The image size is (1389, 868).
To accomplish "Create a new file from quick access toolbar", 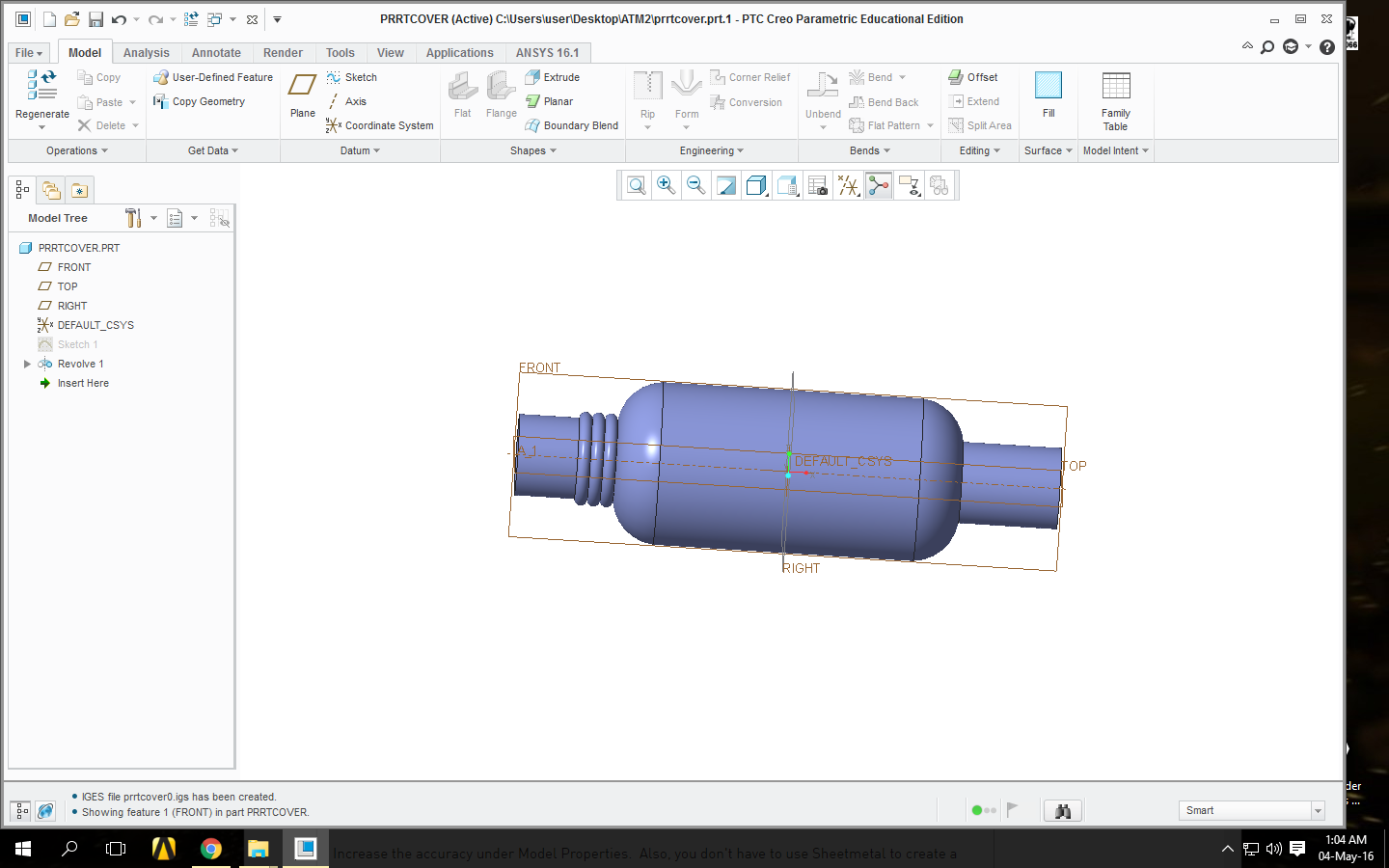I will tap(49, 19).
